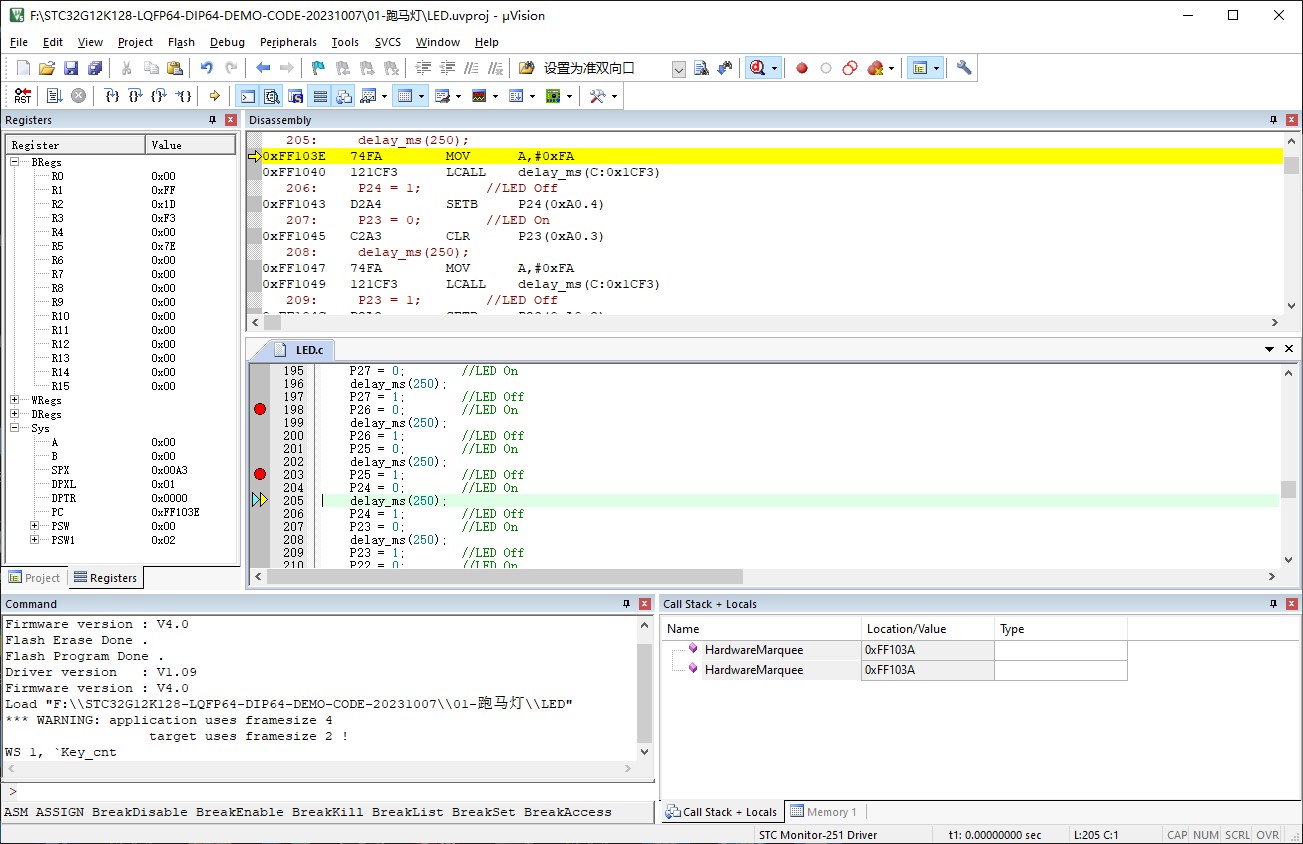1303x844 pixels.
Task: Toggle the breakpoint on line 203
Action: pyautogui.click(x=260, y=474)
